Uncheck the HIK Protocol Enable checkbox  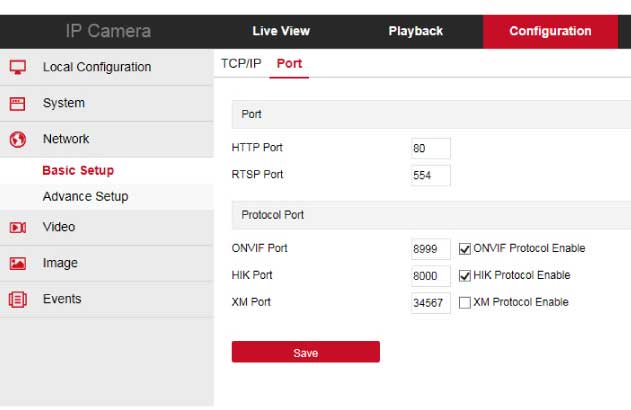click(x=465, y=276)
